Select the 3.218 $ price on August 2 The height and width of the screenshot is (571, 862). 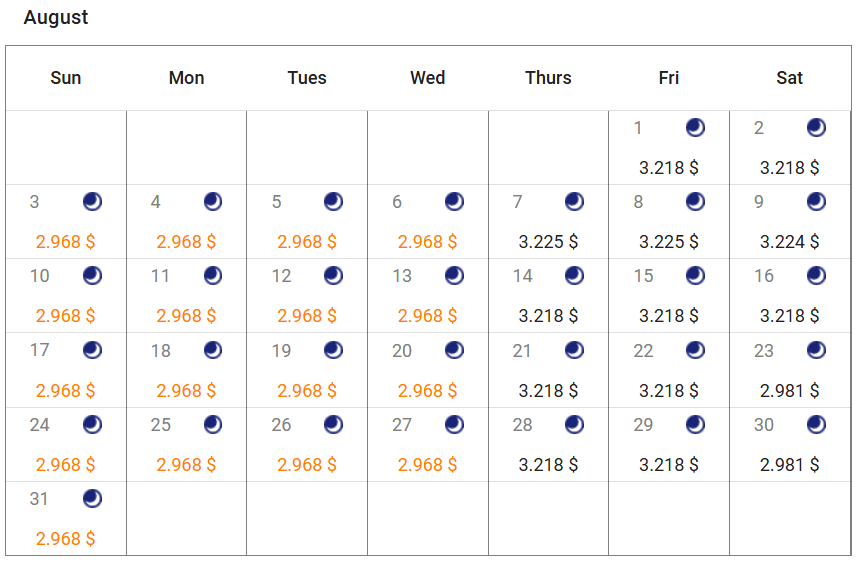(789, 168)
